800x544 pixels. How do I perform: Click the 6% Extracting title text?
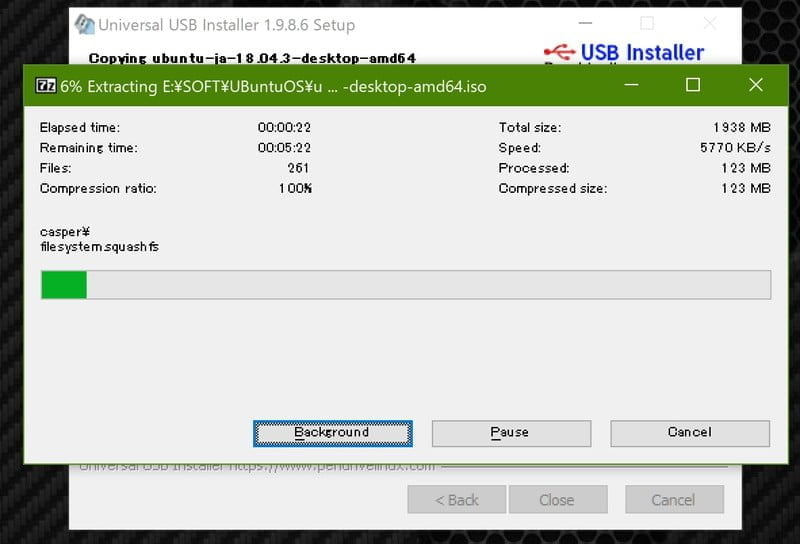(273, 87)
